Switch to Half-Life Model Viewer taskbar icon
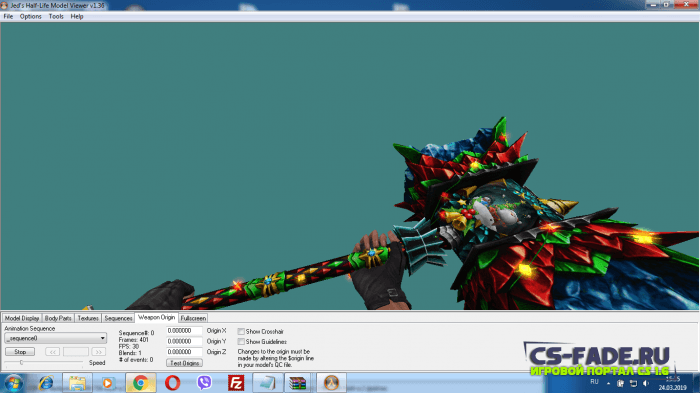This screenshot has height=393, width=700. 331,383
